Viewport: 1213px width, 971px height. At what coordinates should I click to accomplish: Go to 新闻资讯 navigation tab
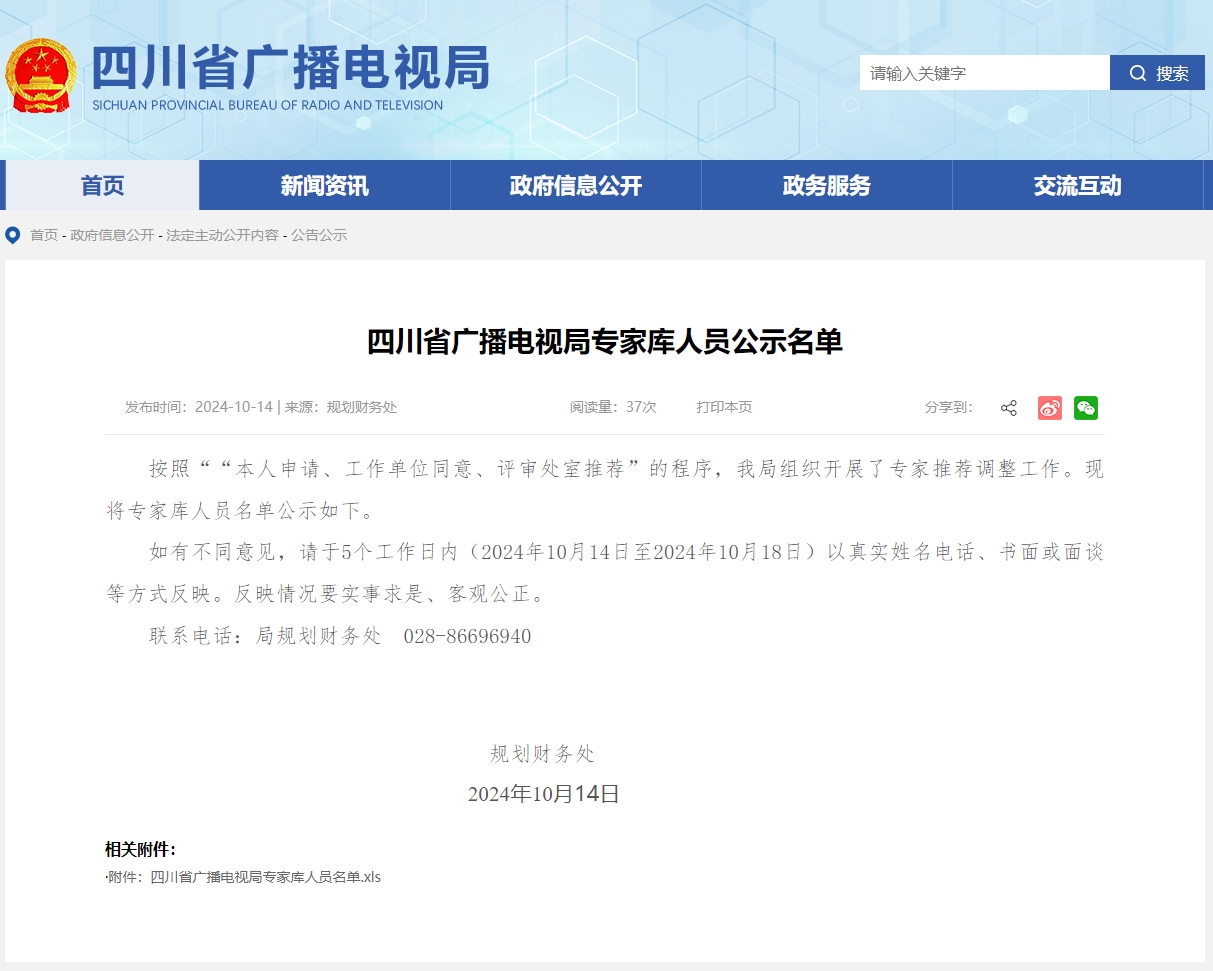click(x=324, y=185)
